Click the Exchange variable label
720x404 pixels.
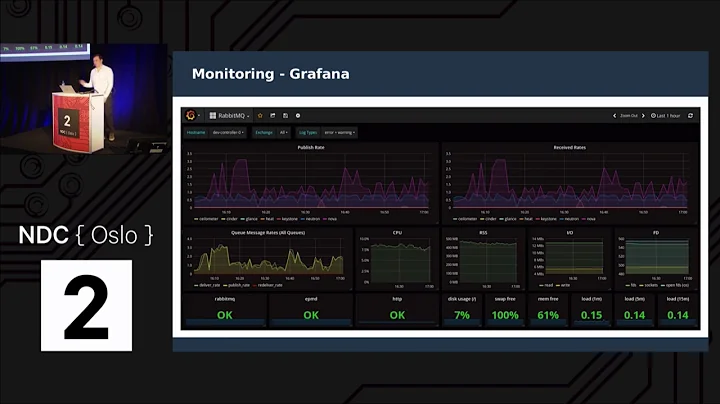click(x=264, y=132)
